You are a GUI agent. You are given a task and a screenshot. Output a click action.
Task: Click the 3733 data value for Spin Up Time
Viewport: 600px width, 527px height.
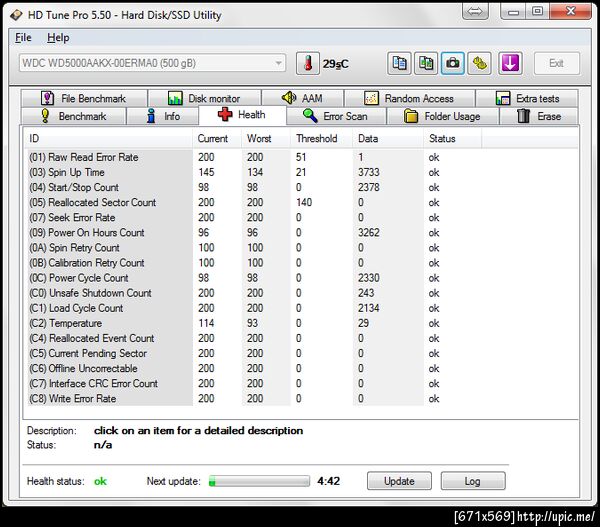[368, 172]
